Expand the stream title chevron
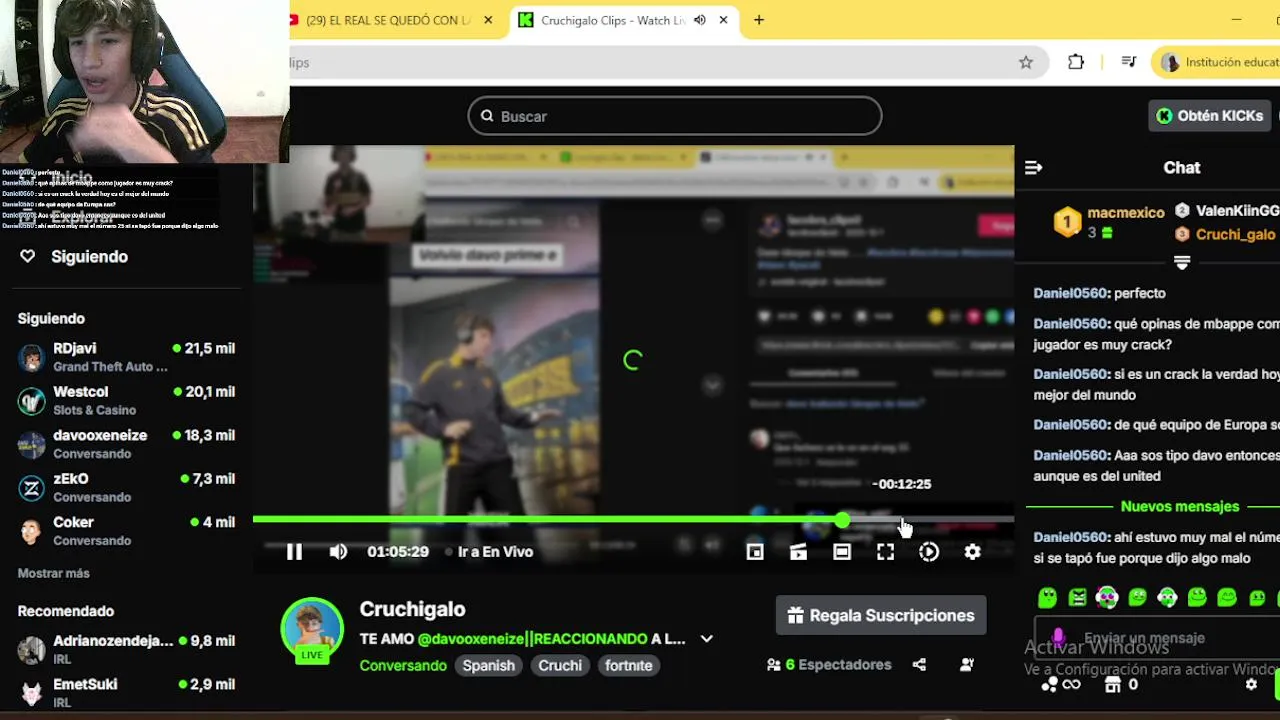 [x=706, y=639]
